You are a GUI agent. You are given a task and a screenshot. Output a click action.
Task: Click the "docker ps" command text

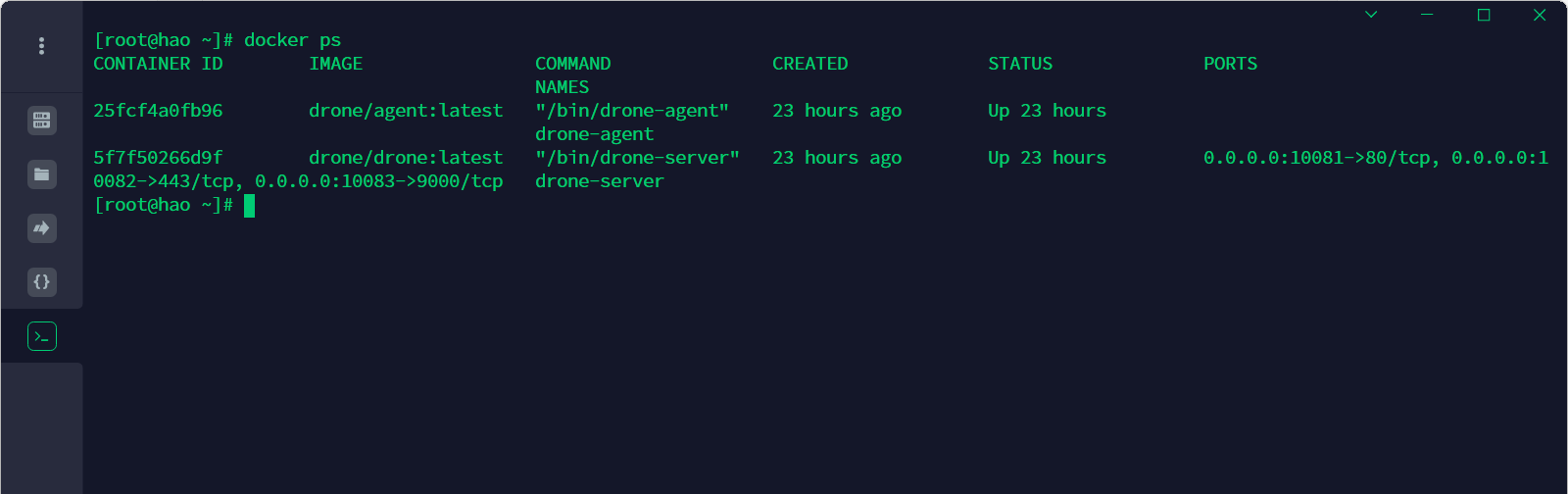[292, 40]
